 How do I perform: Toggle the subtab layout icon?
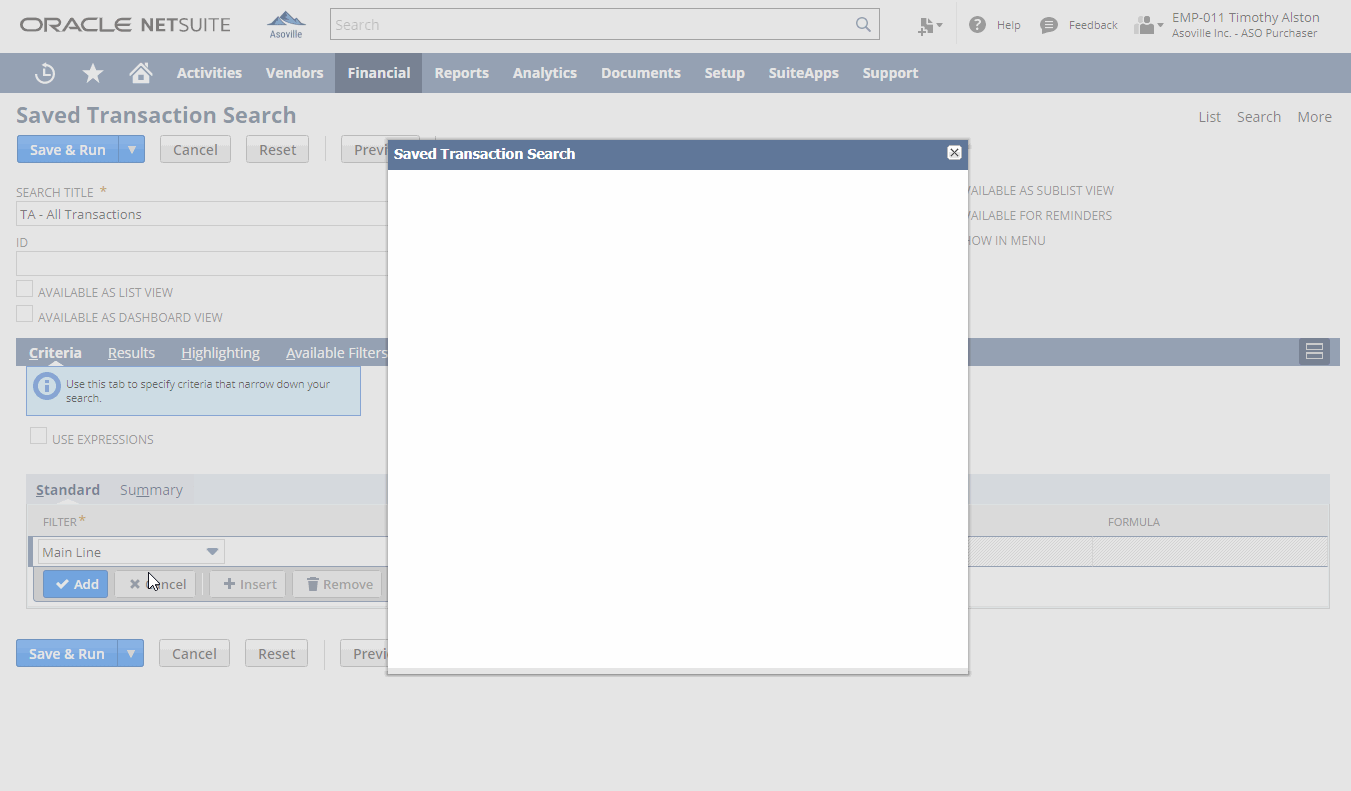click(x=1314, y=351)
